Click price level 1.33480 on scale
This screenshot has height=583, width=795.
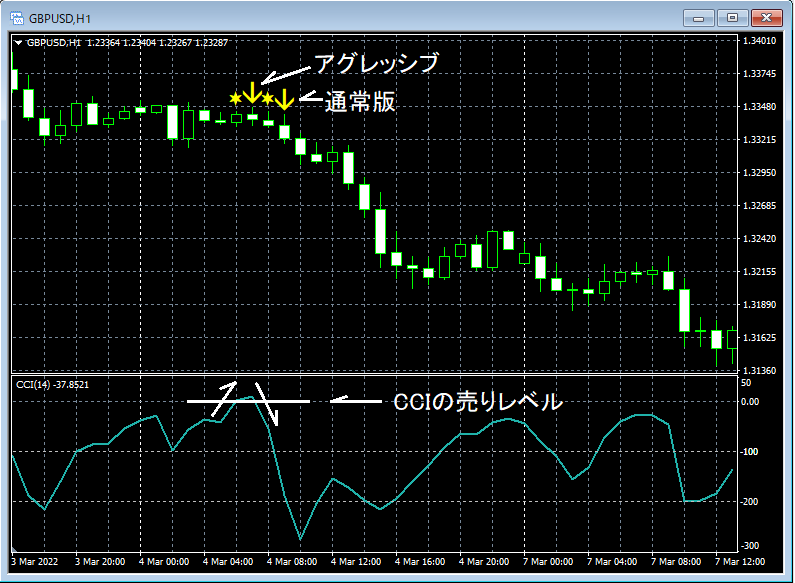point(759,107)
